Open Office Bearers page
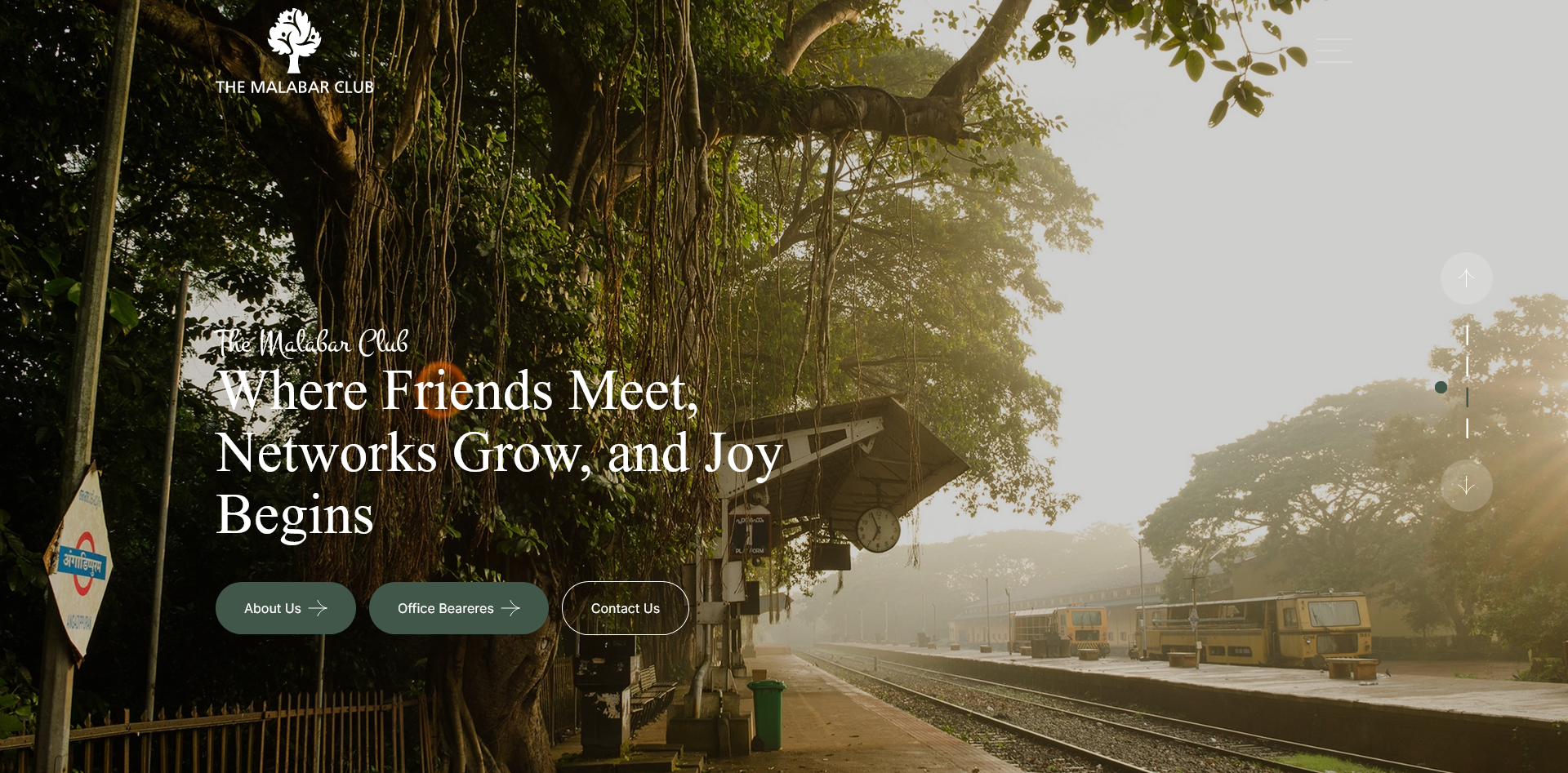 [459, 608]
